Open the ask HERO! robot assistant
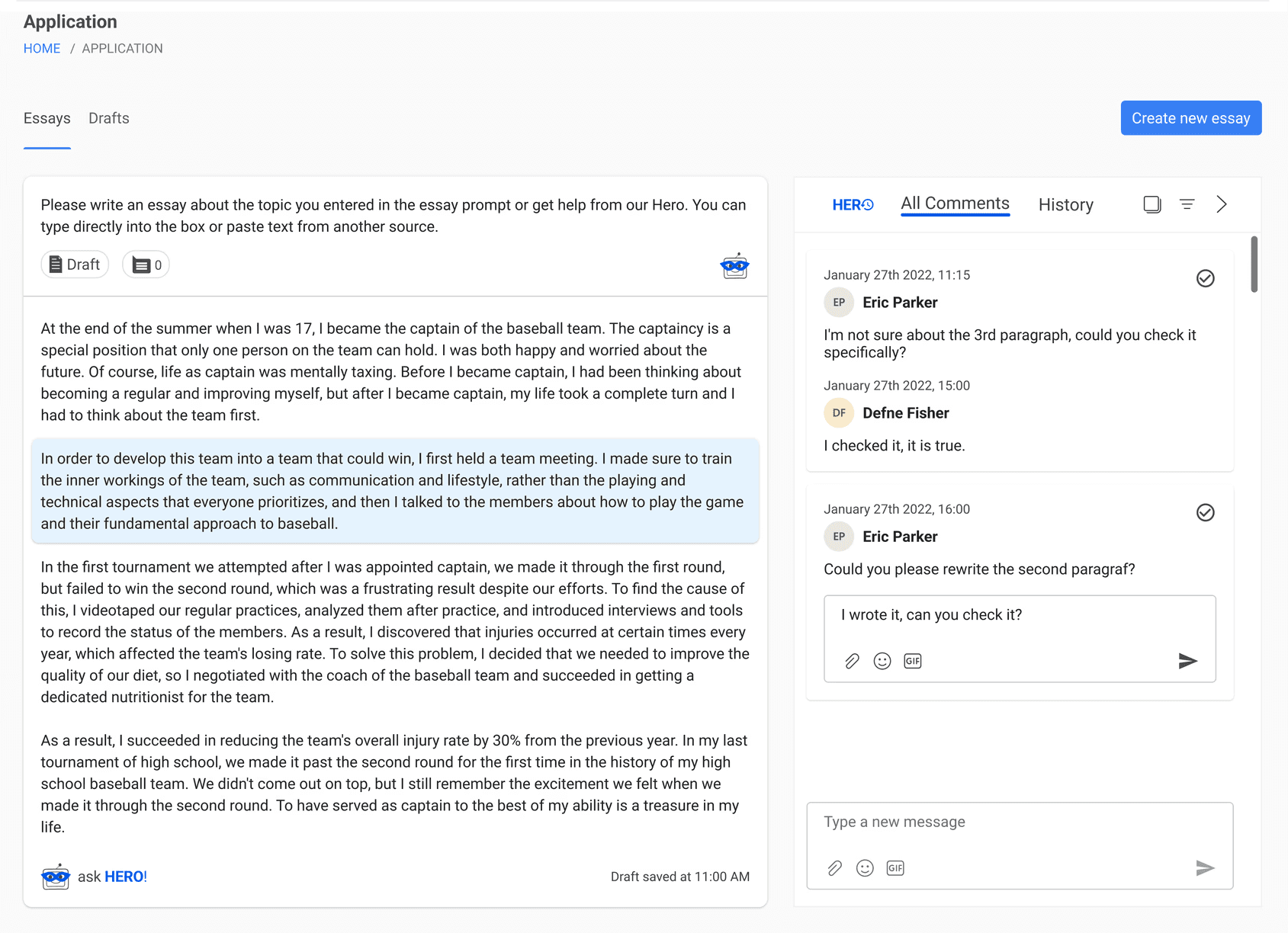Screen dimensions: 1288x933 tap(56, 877)
